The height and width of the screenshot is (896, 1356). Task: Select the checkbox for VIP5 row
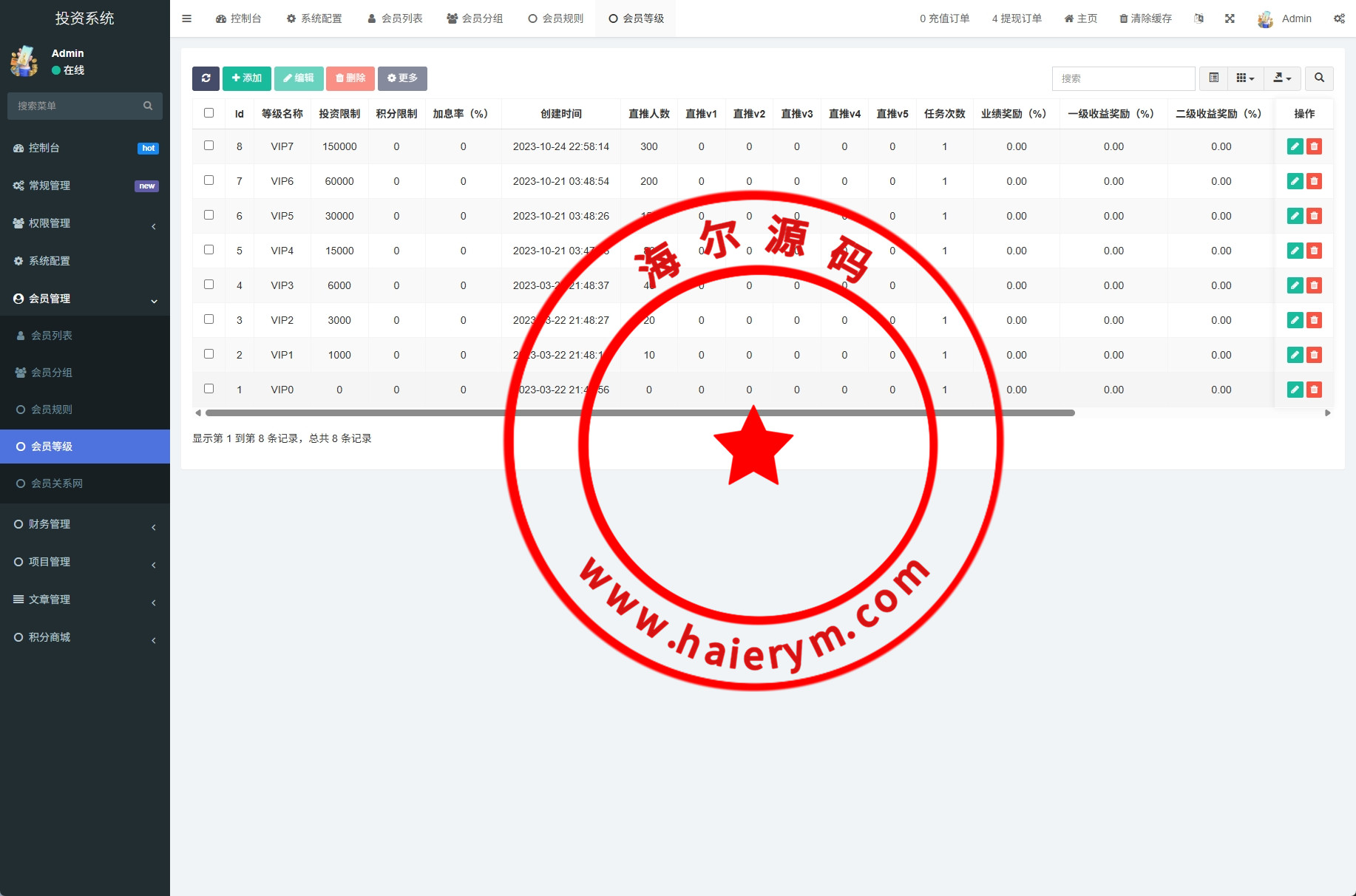click(x=209, y=215)
